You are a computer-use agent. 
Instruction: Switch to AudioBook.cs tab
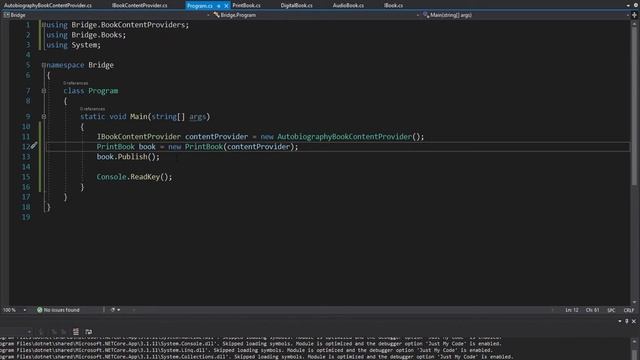[348, 6]
